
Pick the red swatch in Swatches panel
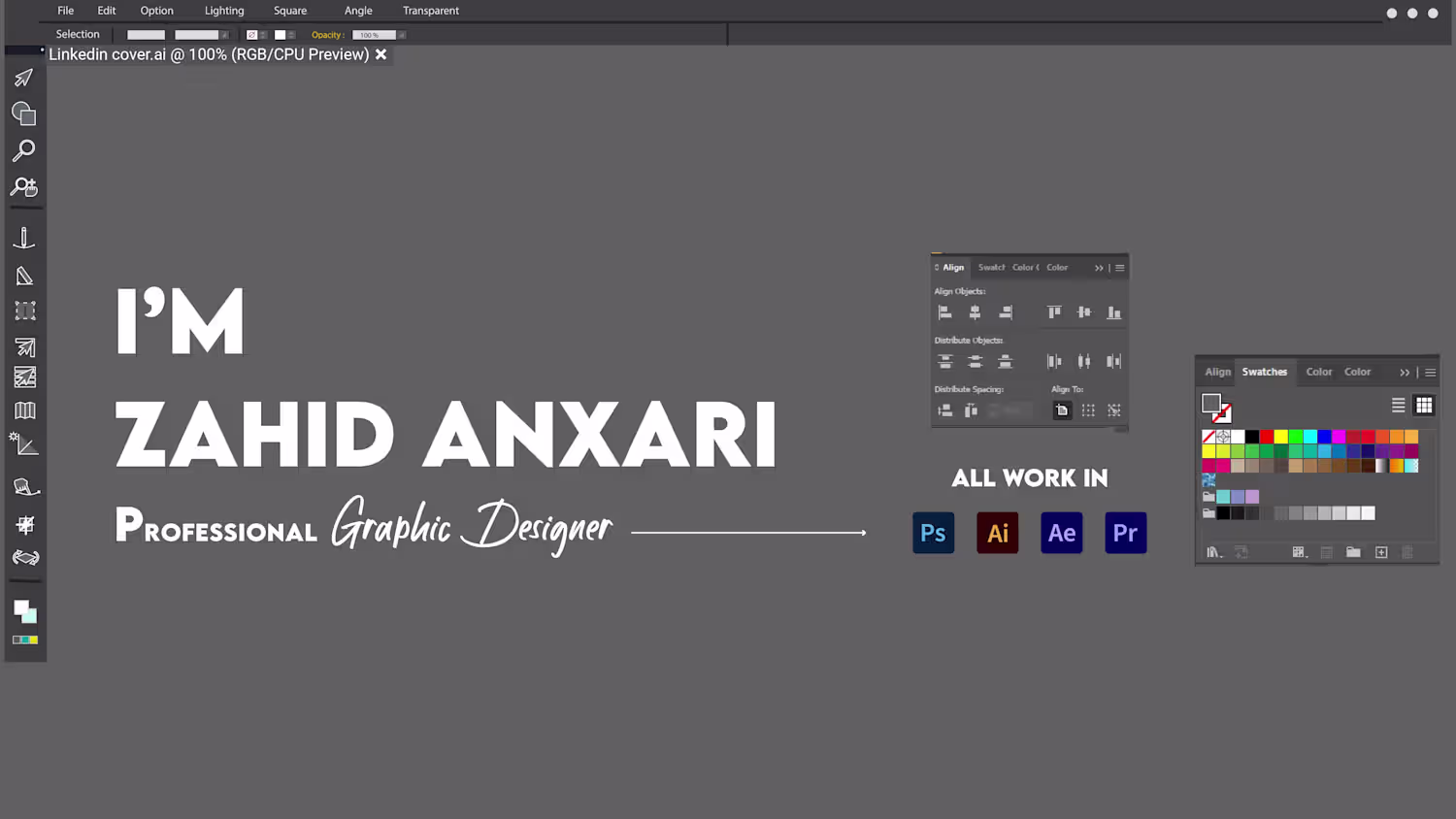(1267, 437)
